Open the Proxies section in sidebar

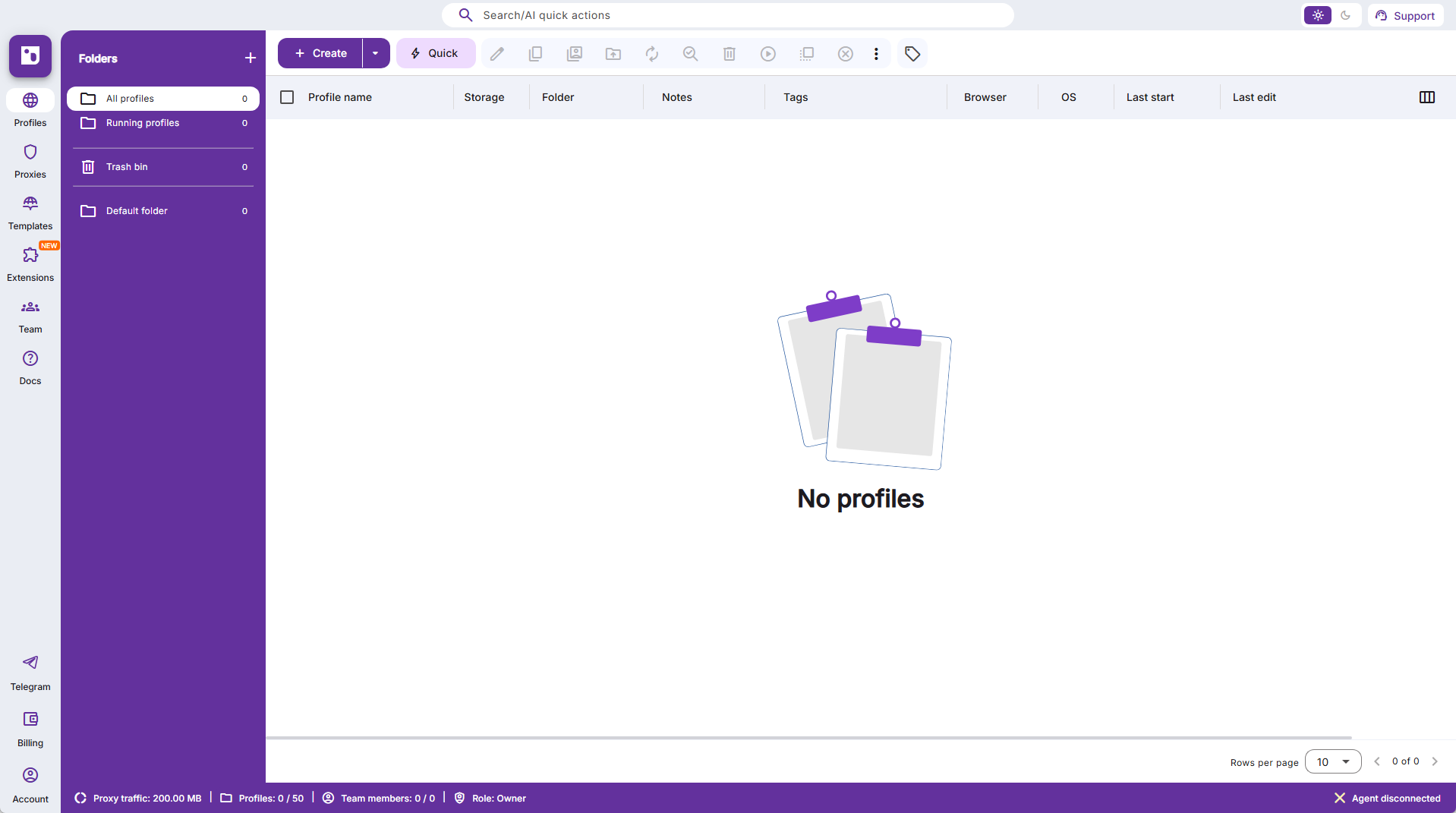click(x=30, y=162)
